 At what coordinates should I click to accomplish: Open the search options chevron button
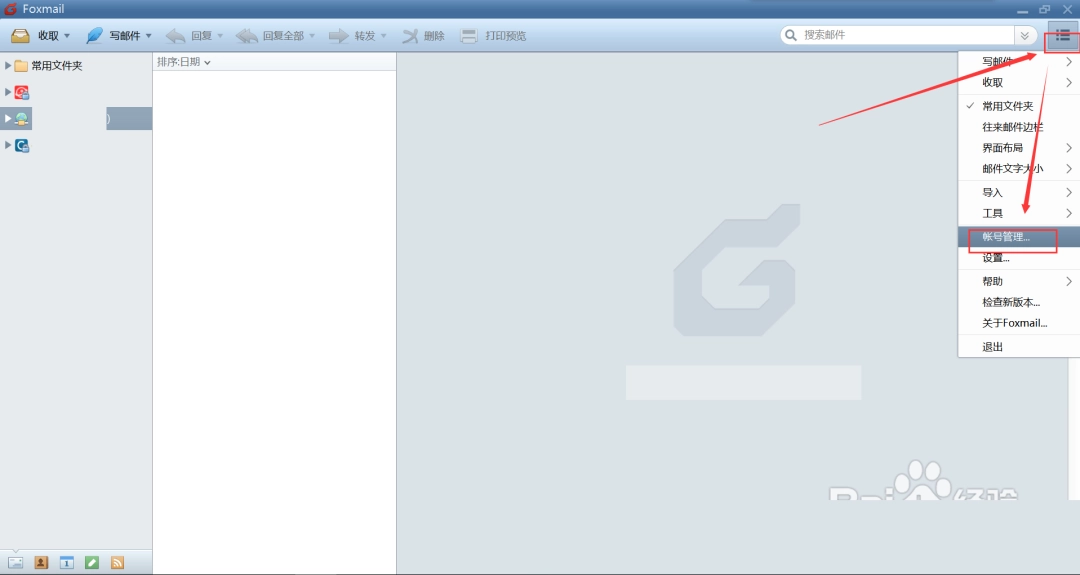coord(1024,36)
